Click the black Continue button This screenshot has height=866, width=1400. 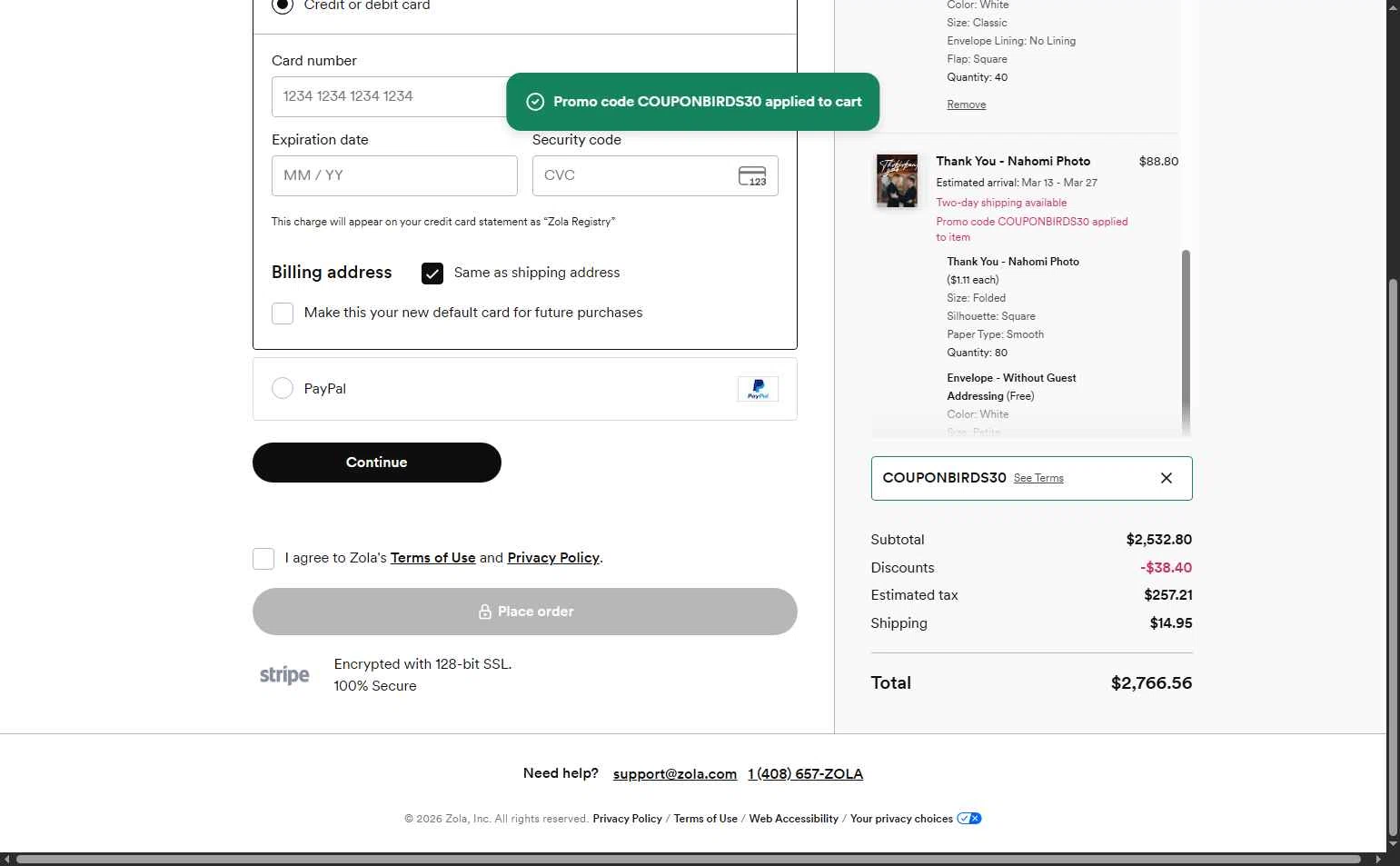tap(377, 463)
